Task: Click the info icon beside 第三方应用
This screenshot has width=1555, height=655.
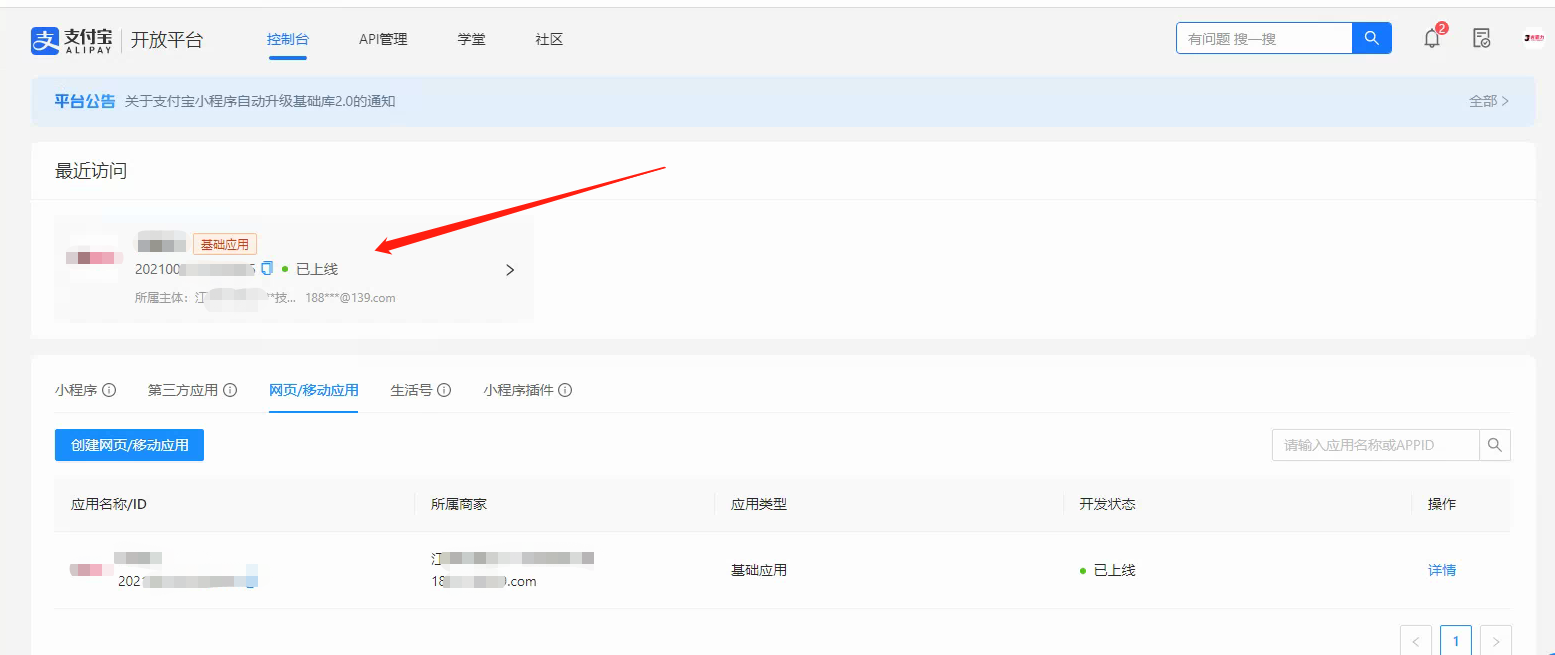Action: 230,390
